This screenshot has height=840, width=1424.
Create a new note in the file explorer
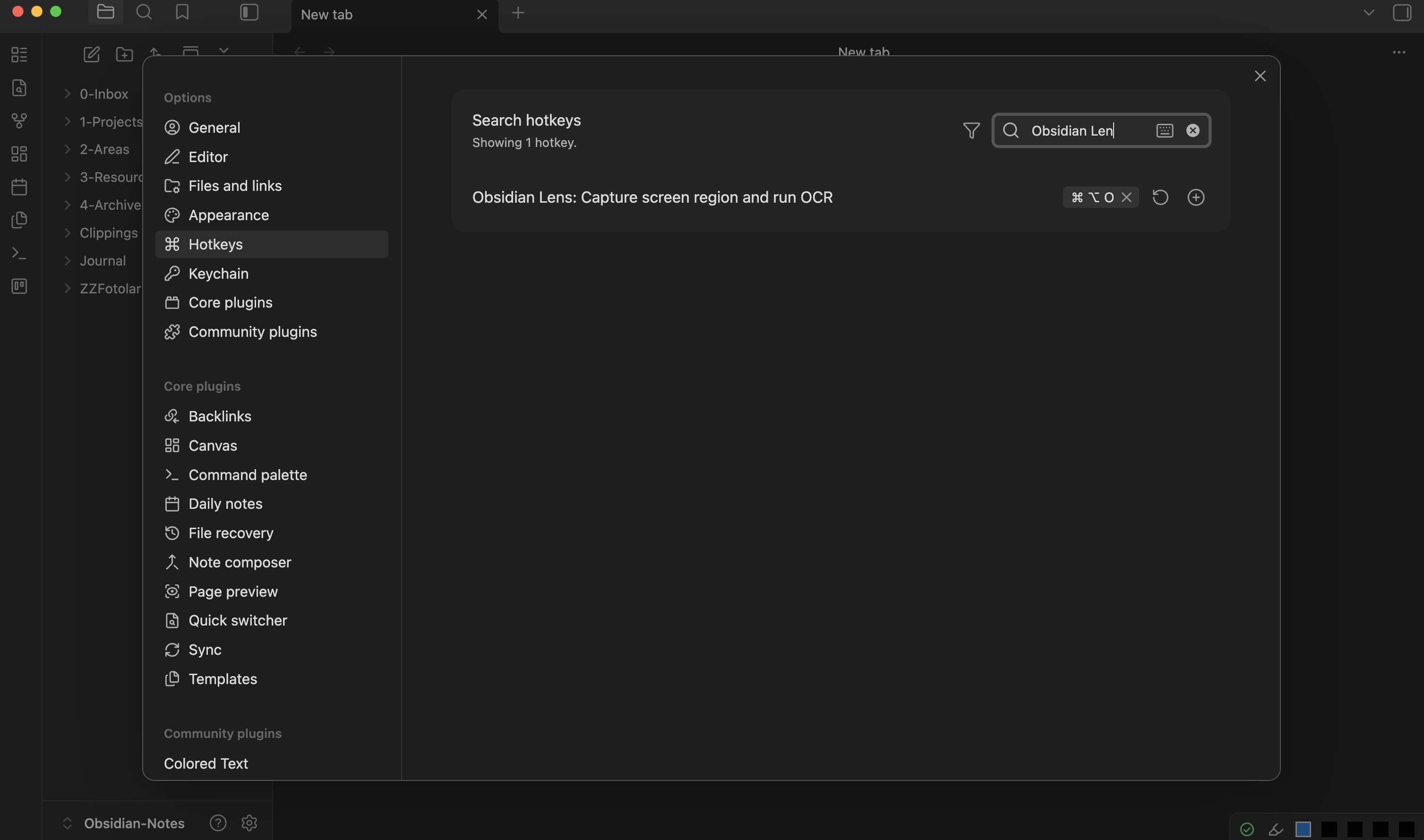point(92,54)
